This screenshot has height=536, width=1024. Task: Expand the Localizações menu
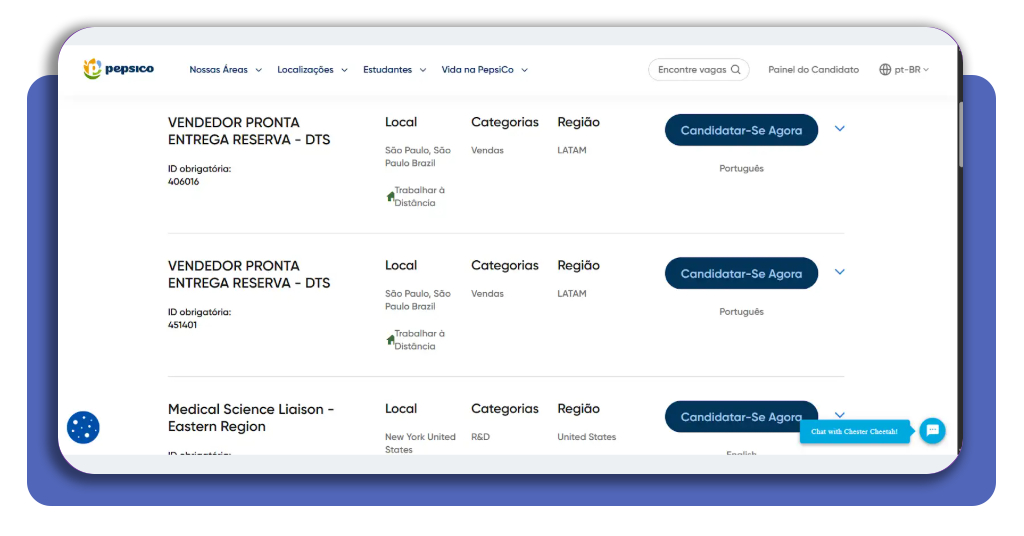click(312, 70)
